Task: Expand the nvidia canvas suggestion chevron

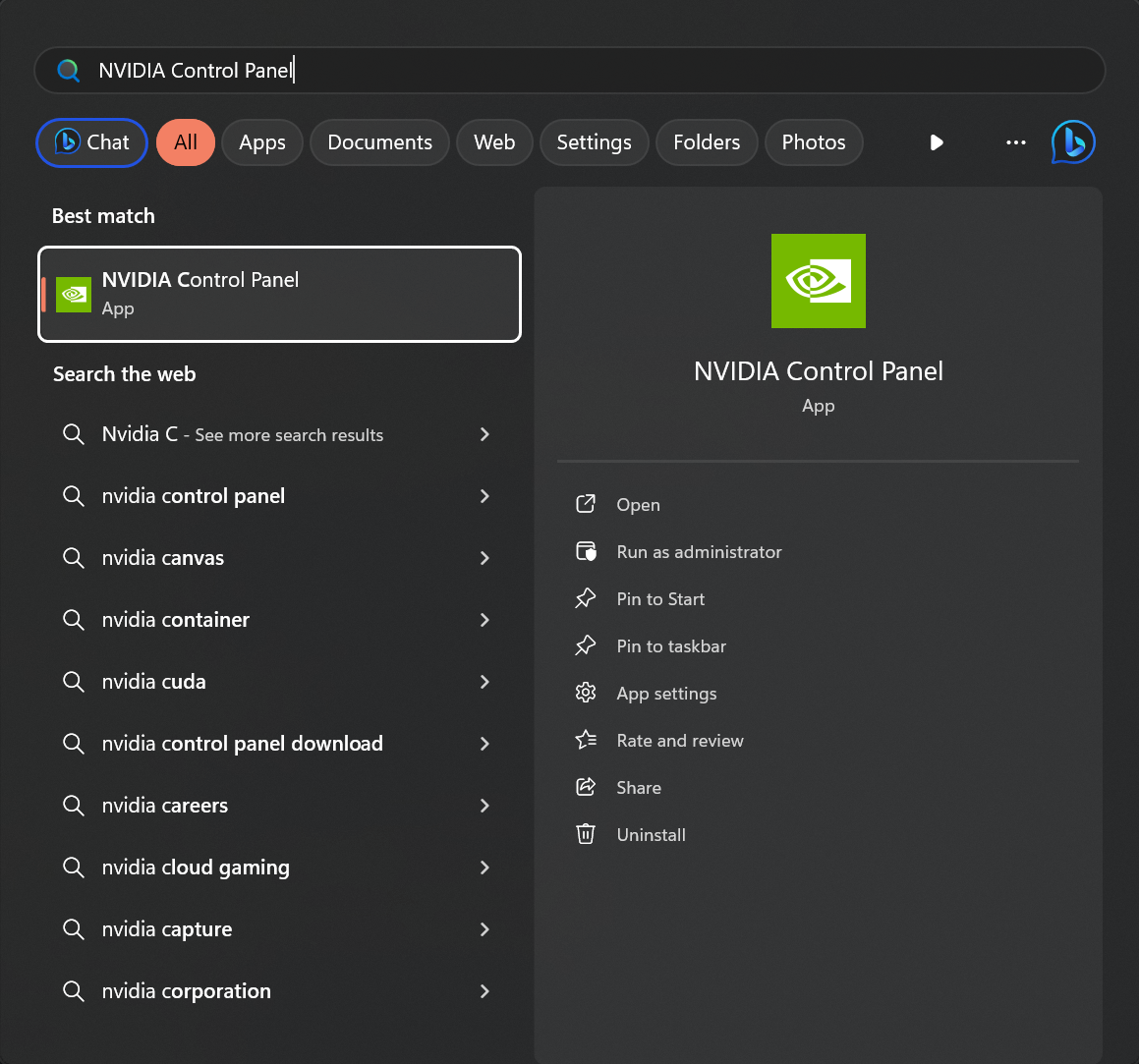Action: point(484,558)
